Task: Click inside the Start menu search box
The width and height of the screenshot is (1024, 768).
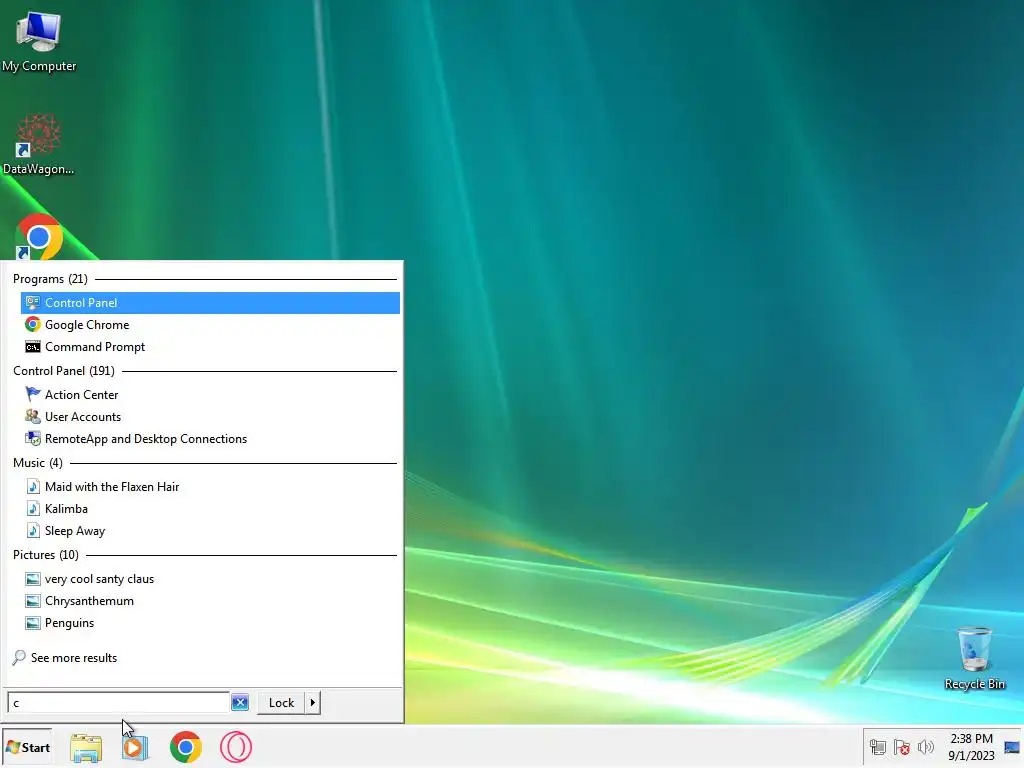Action: click(118, 703)
